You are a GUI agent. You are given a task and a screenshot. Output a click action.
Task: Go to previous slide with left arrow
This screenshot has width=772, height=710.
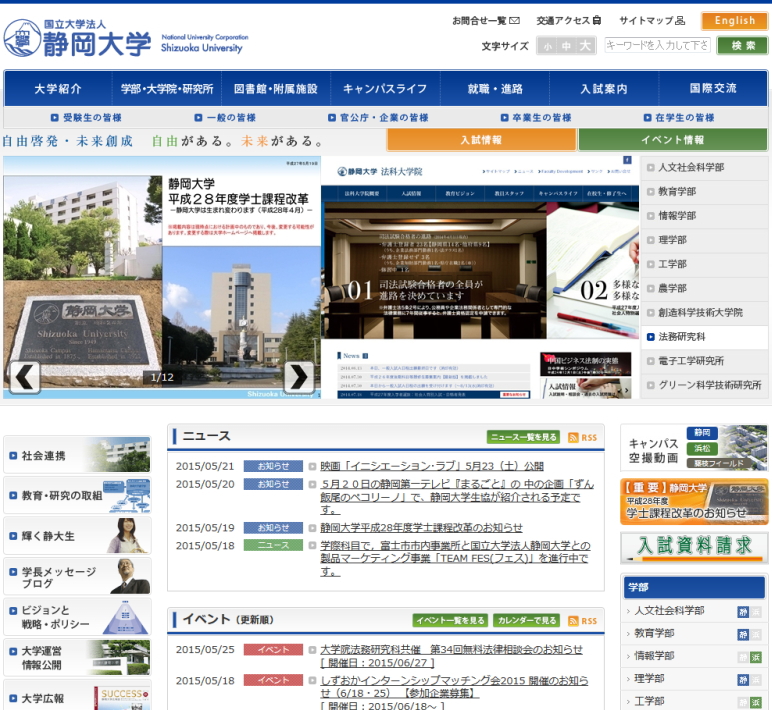(25, 376)
